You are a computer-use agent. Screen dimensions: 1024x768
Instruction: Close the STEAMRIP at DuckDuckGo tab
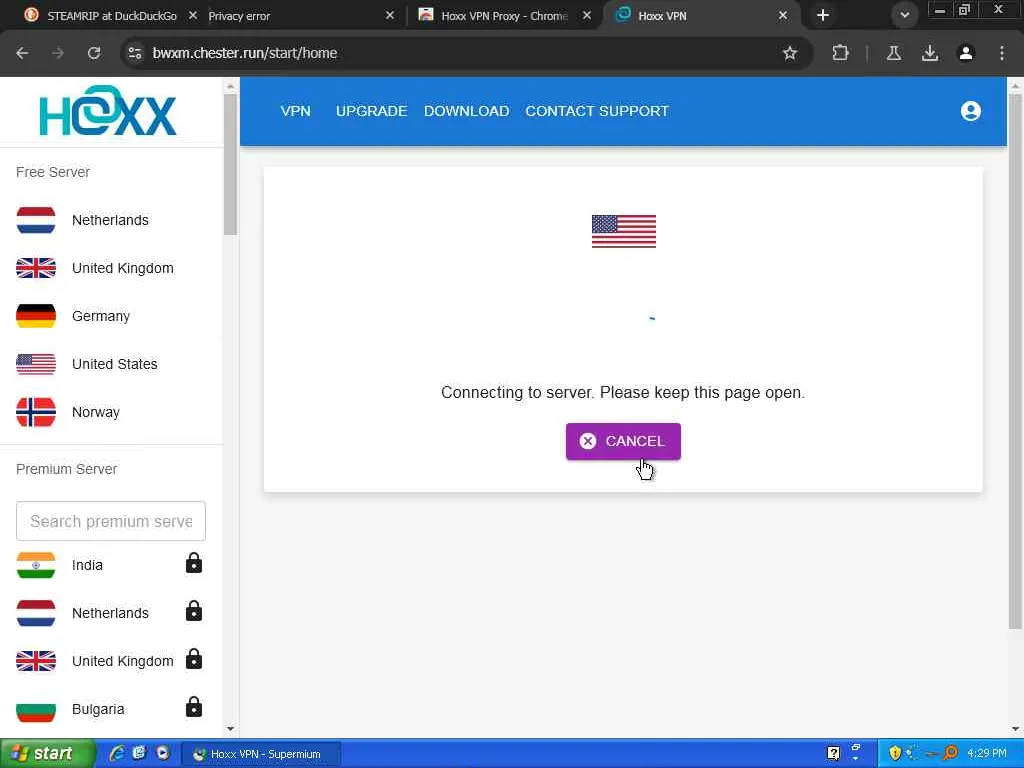pyautogui.click(x=193, y=15)
